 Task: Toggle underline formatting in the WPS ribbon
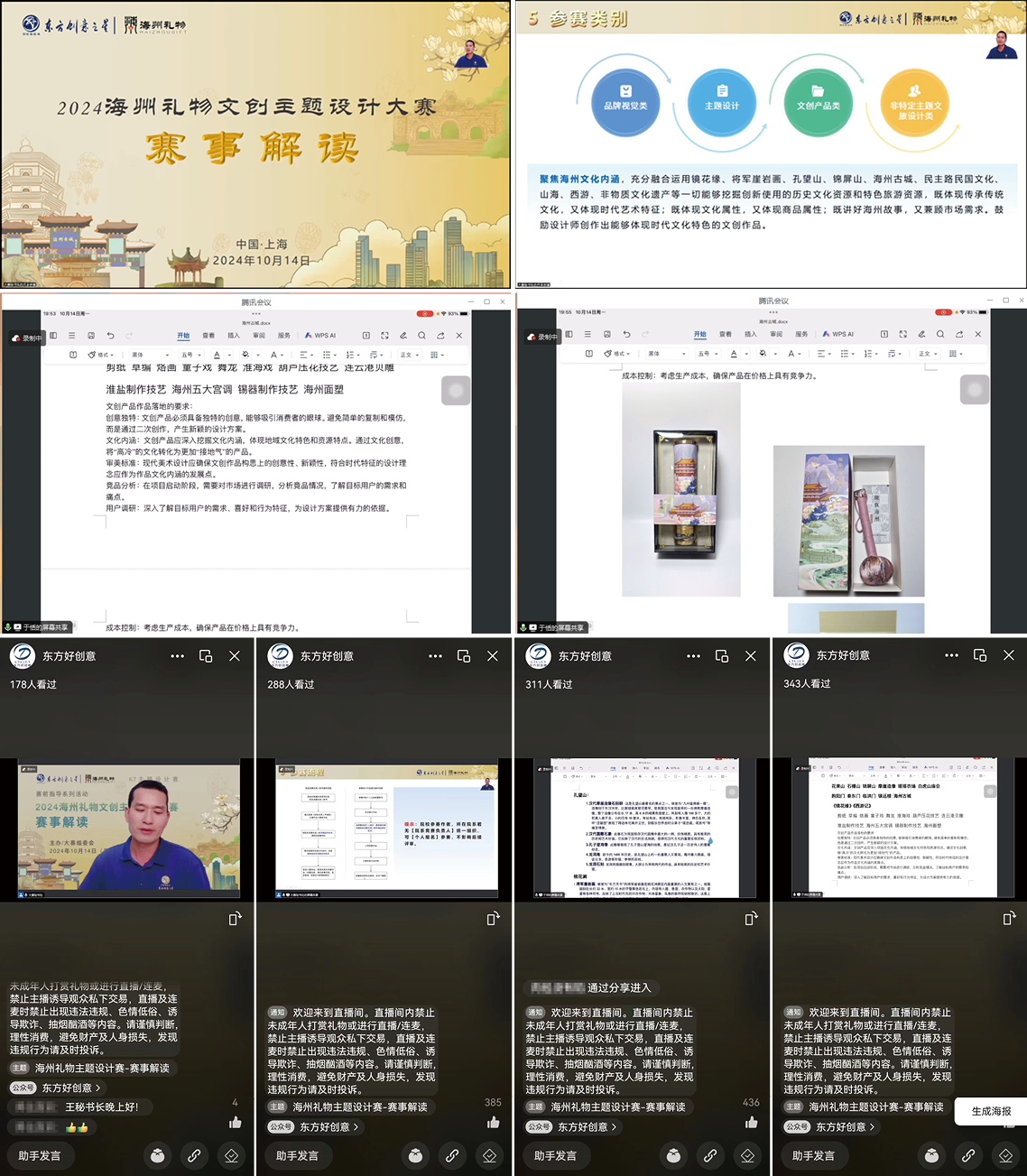point(217,353)
